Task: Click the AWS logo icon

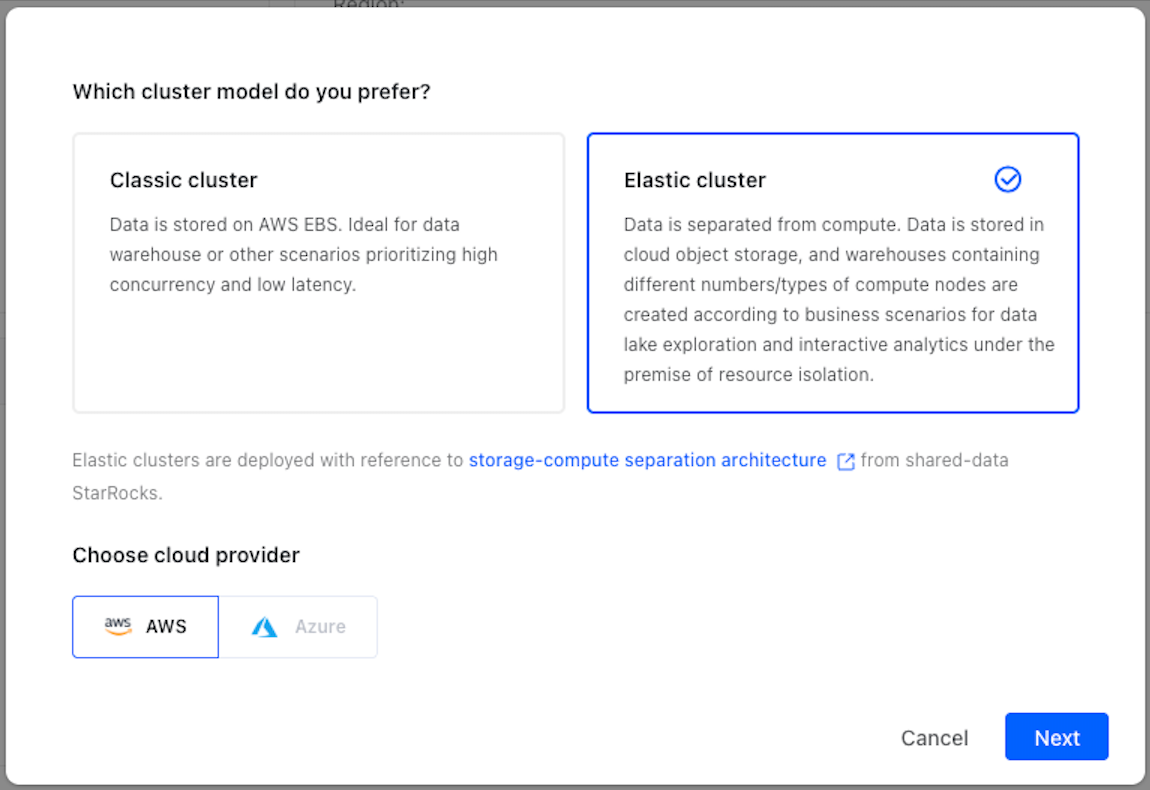Action: [118, 627]
